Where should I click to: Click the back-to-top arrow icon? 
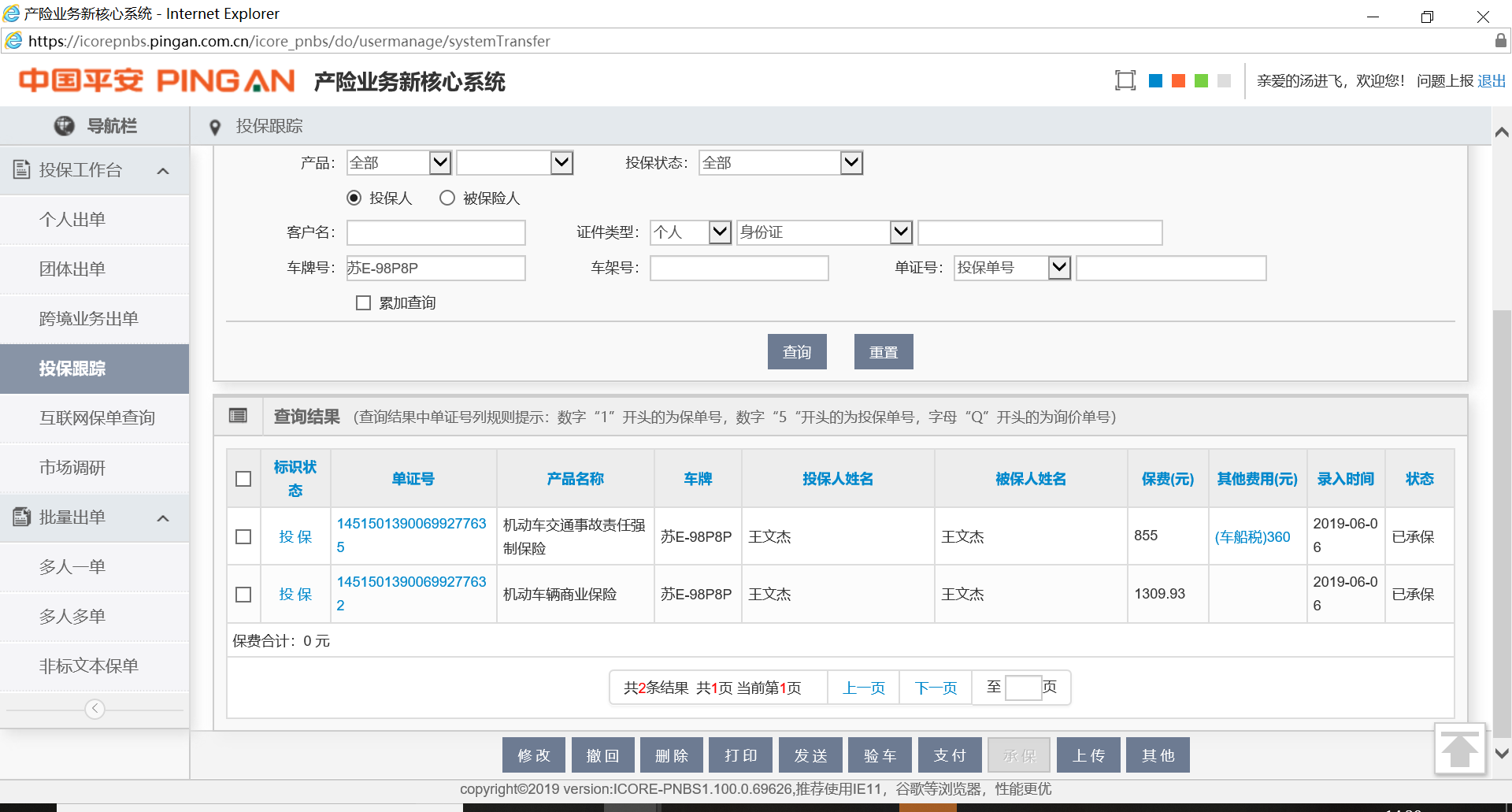pyautogui.click(x=1459, y=749)
